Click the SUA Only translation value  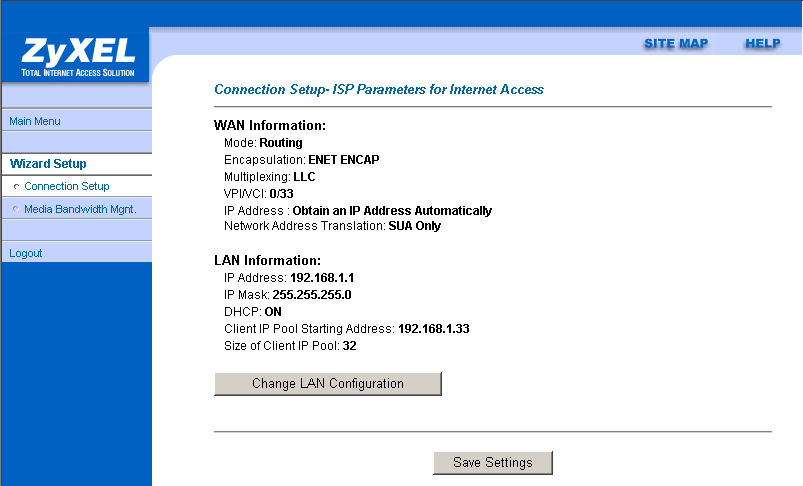(x=415, y=227)
